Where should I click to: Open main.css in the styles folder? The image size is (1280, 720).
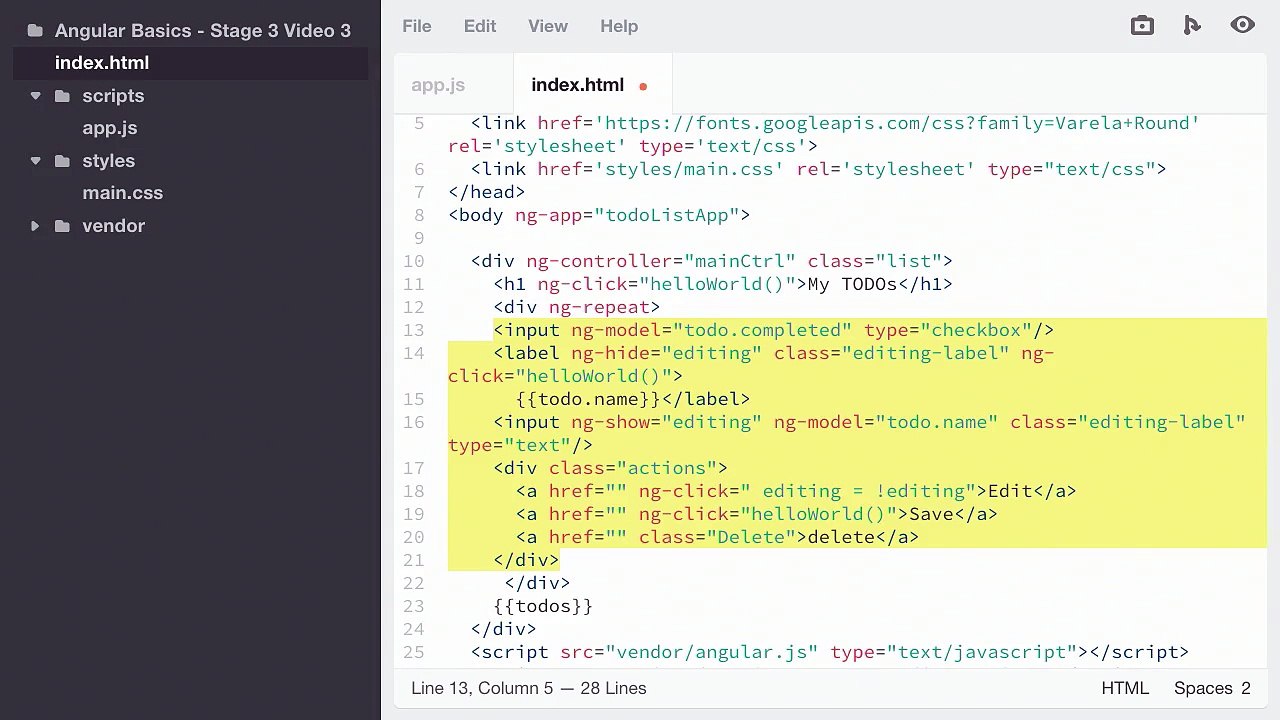click(123, 193)
